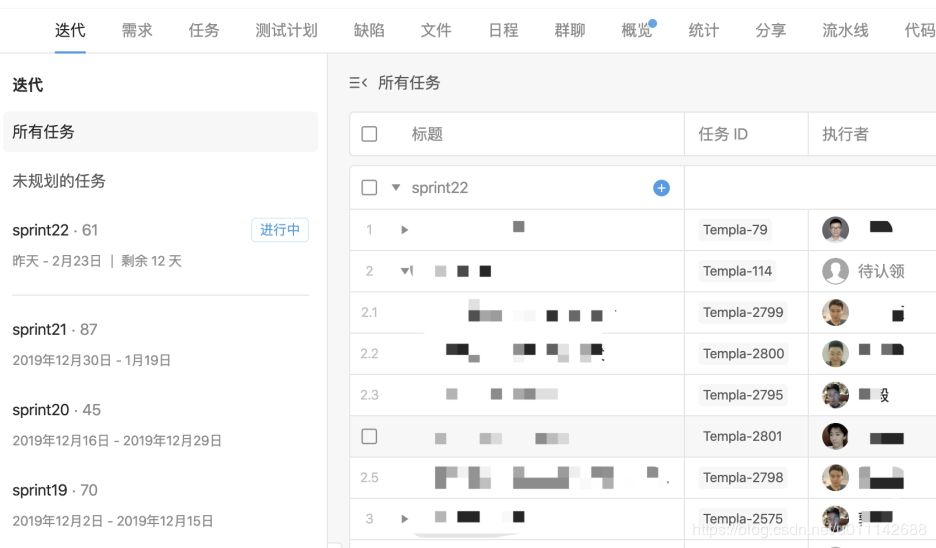The image size is (936, 548).
Task: Click task ID Templa-2800
Action: (x=743, y=353)
